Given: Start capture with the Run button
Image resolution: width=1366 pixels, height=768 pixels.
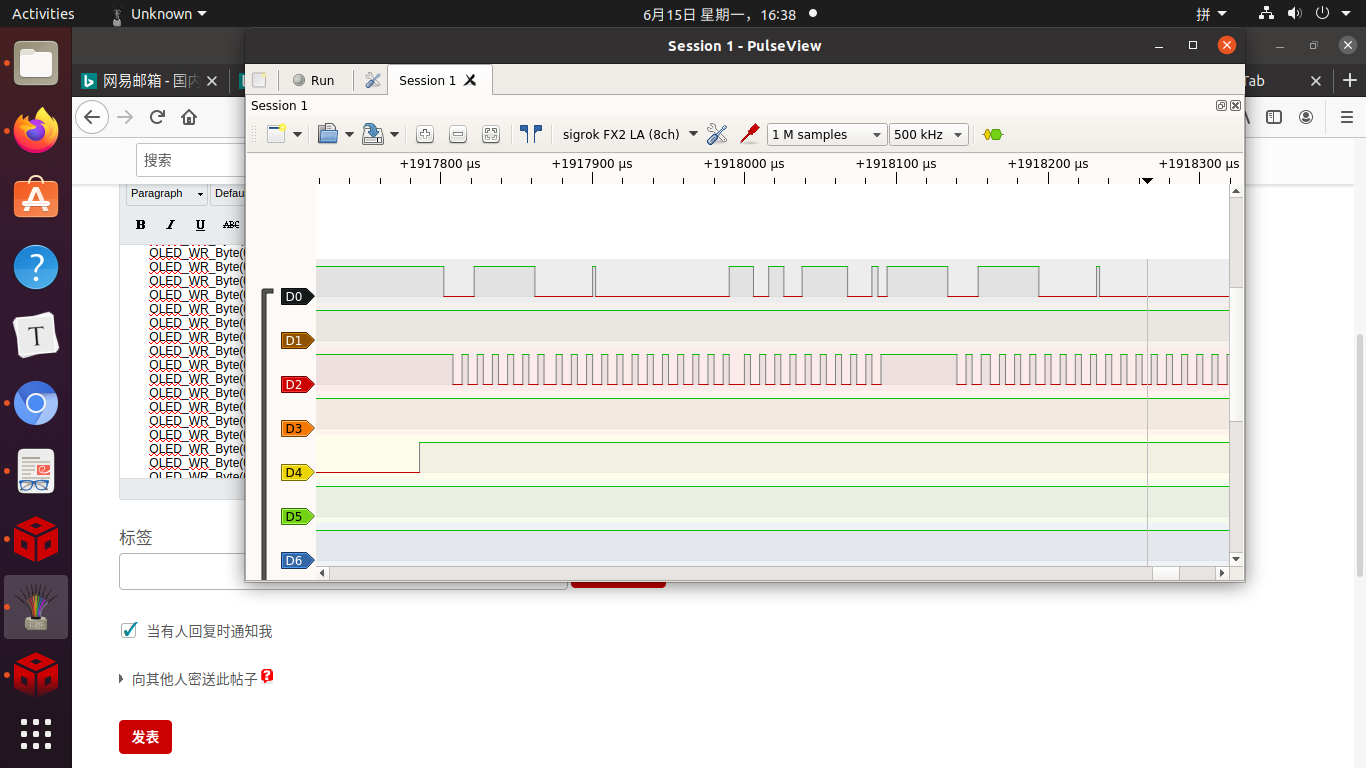Looking at the screenshot, I should tap(313, 80).
